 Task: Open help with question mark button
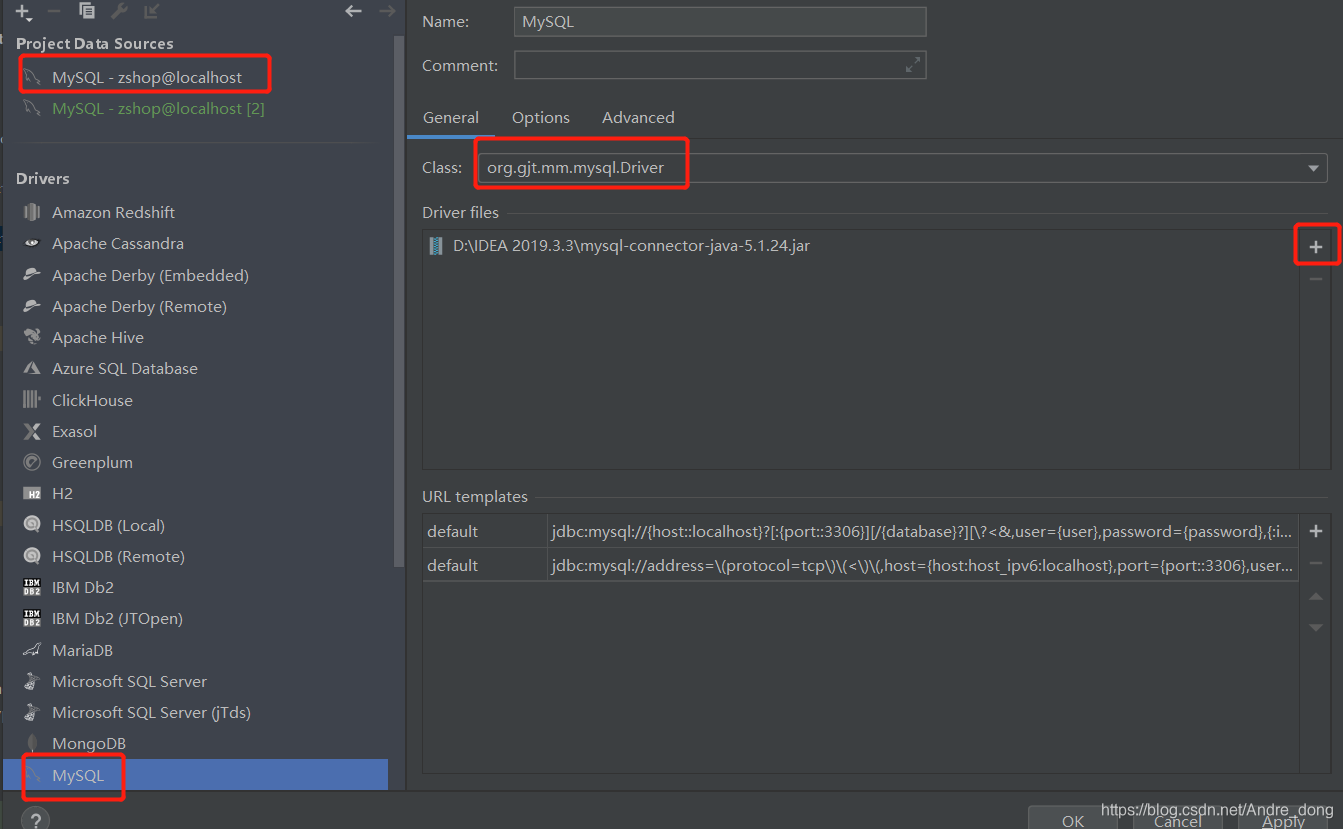click(x=35, y=821)
